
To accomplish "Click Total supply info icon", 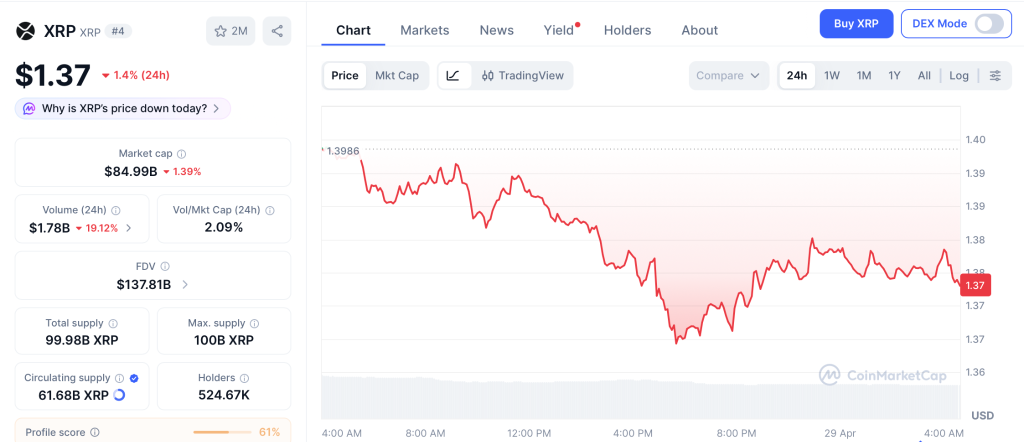I will [113, 324].
